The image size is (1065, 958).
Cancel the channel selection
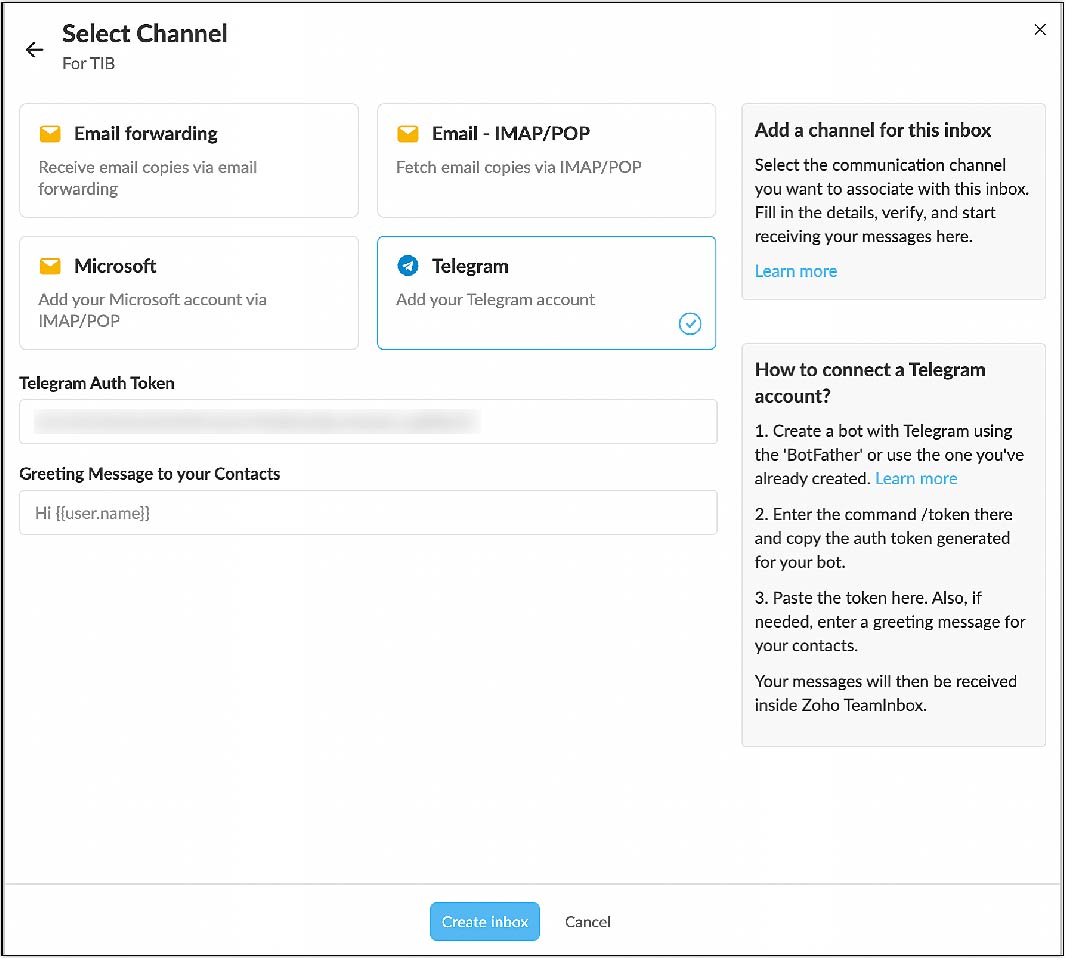[x=588, y=921]
